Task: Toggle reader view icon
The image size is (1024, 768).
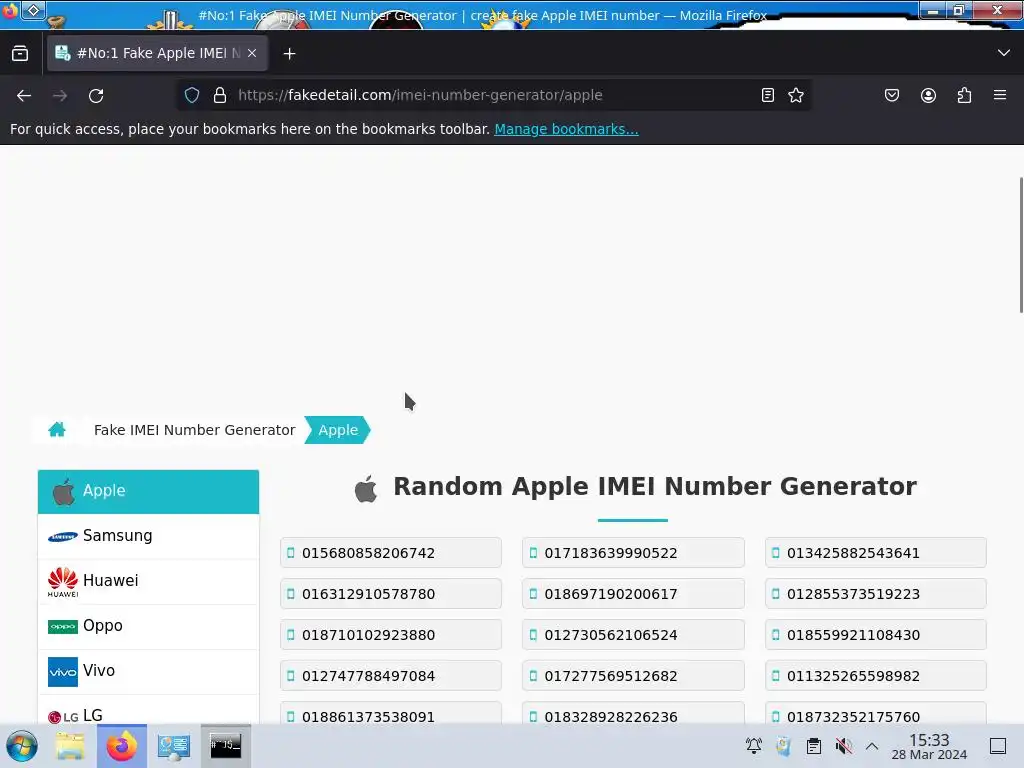Action: pos(768,95)
